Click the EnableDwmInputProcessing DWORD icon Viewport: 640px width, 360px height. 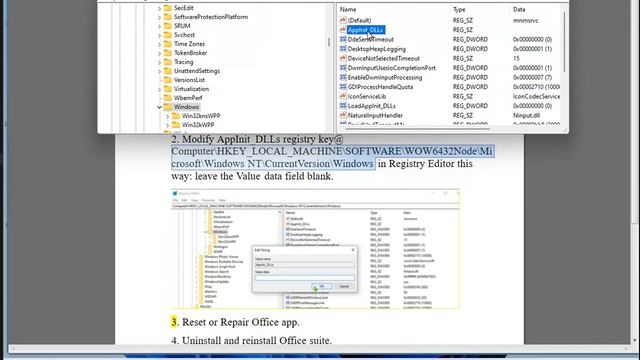(x=343, y=77)
